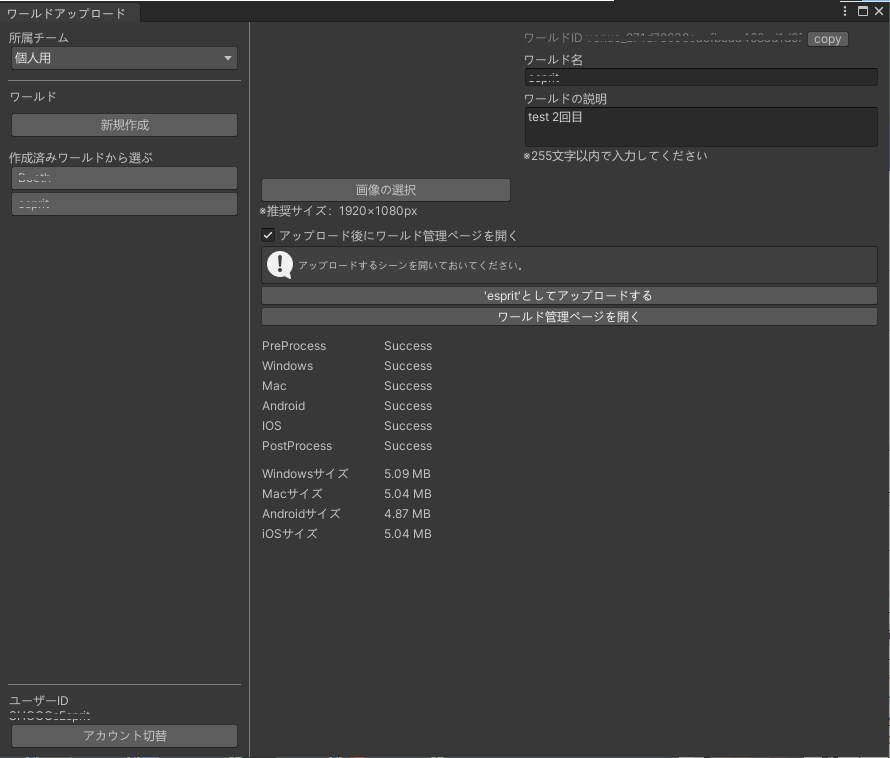Click the ワールドID value text
The height and width of the screenshot is (758, 890).
(x=693, y=39)
